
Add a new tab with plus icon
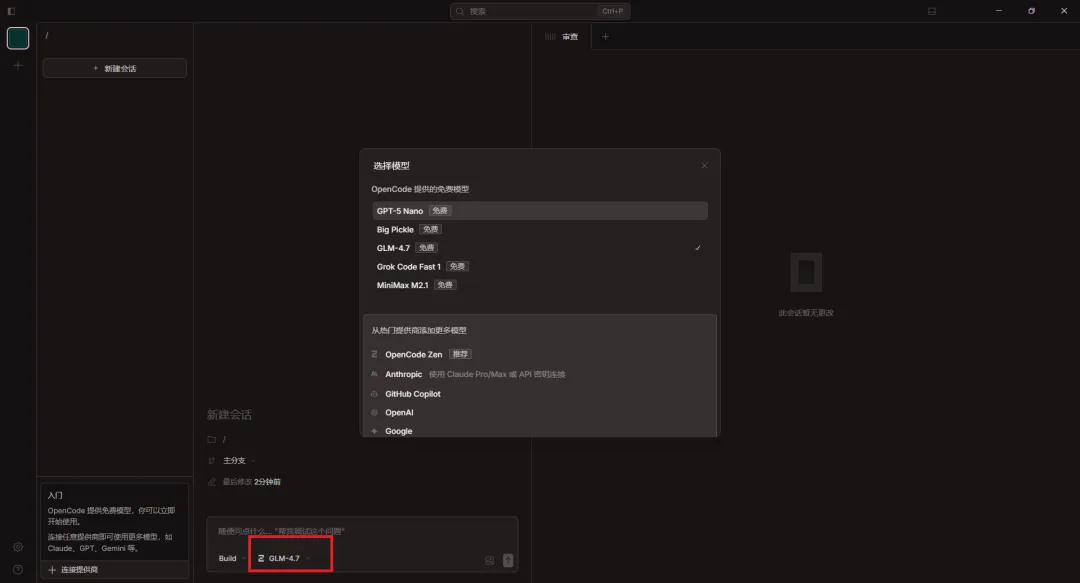pyautogui.click(x=605, y=37)
